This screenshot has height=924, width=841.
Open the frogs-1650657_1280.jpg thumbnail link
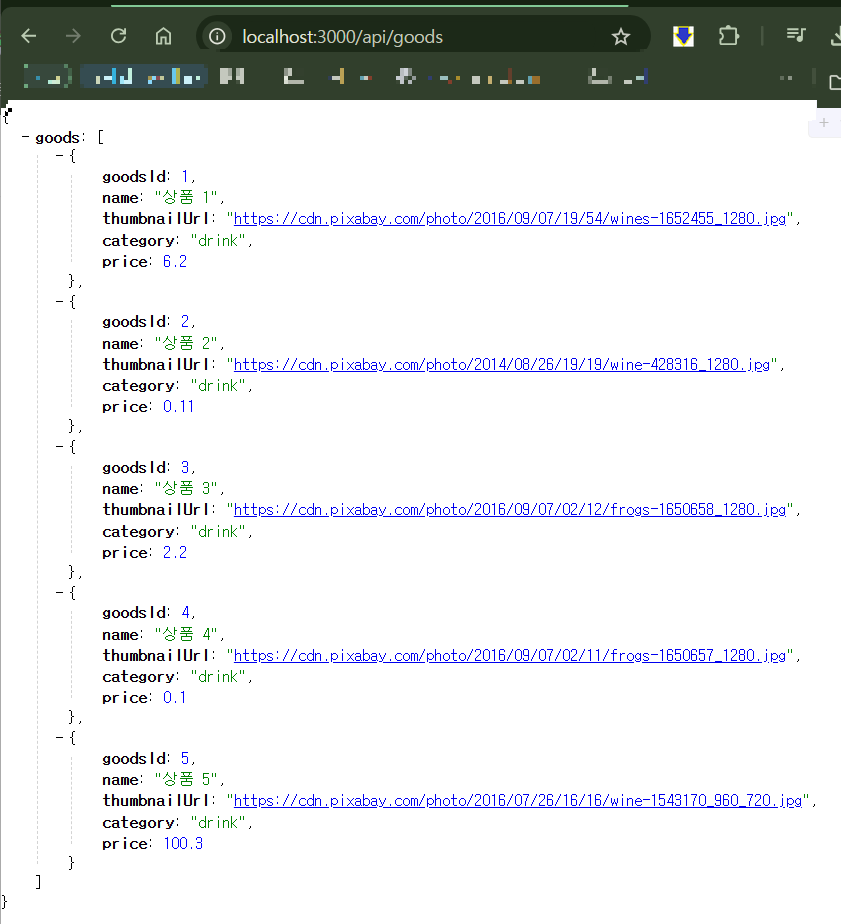tap(510, 656)
